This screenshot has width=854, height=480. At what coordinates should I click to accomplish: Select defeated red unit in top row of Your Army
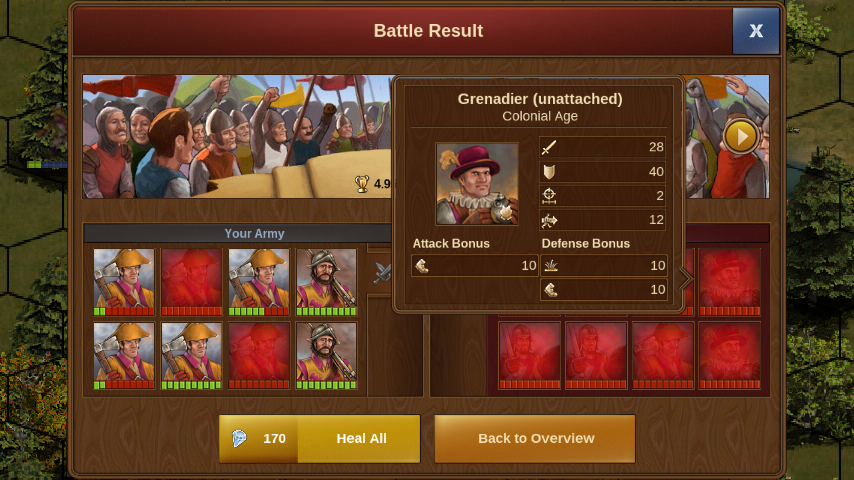click(x=191, y=282)
